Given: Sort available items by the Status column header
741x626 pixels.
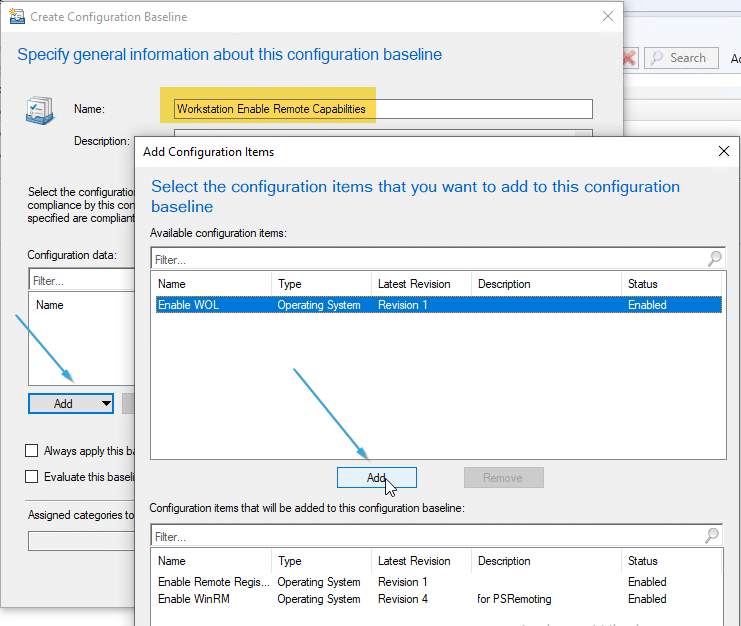Looking at the screenshot, I should coord(643,284).
